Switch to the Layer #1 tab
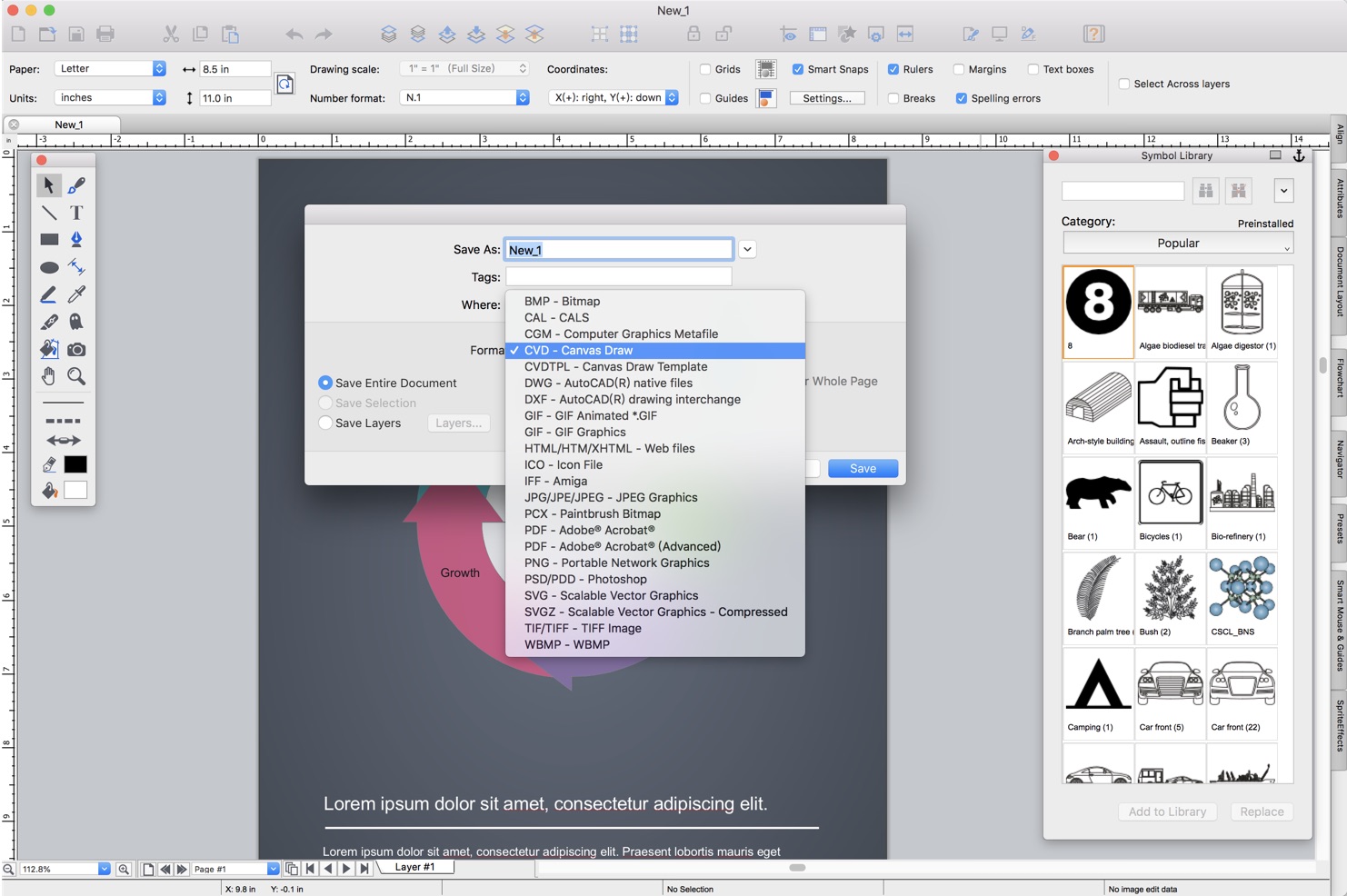1347x896 pixels. (x=414, y=868)
